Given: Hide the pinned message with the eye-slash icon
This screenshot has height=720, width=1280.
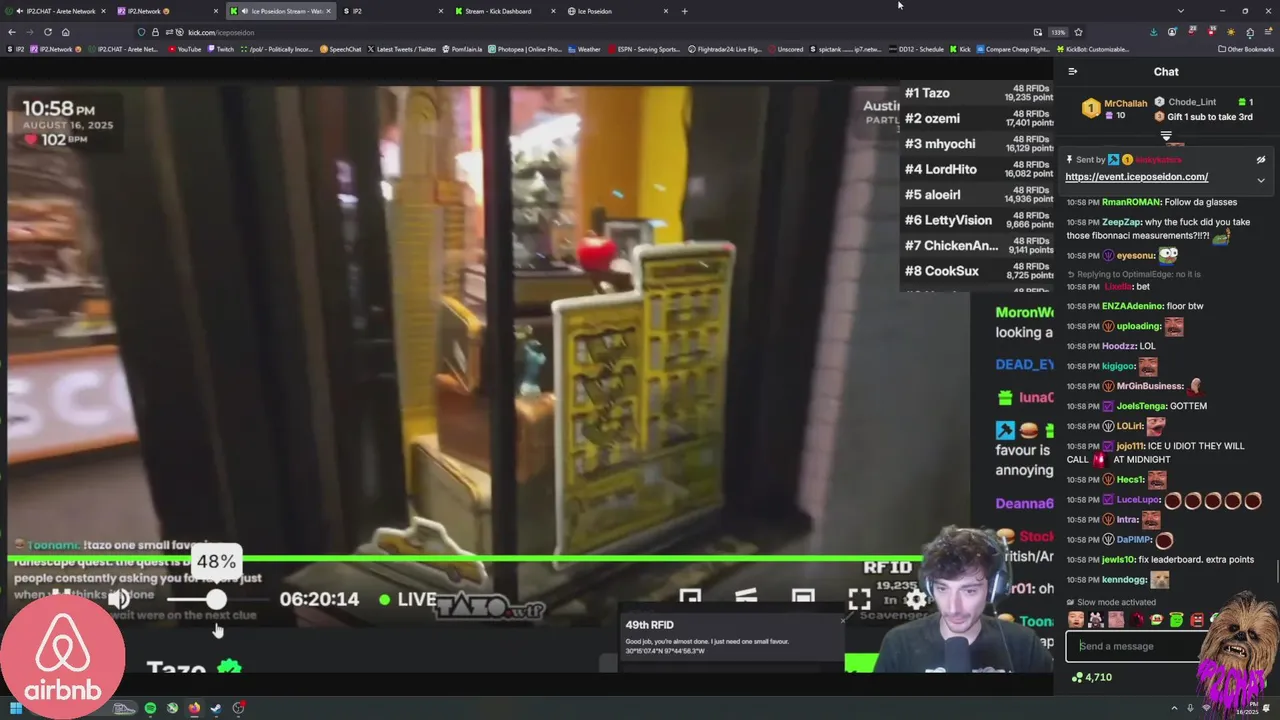Looking at the screenshot, I should coord(1261,159).
